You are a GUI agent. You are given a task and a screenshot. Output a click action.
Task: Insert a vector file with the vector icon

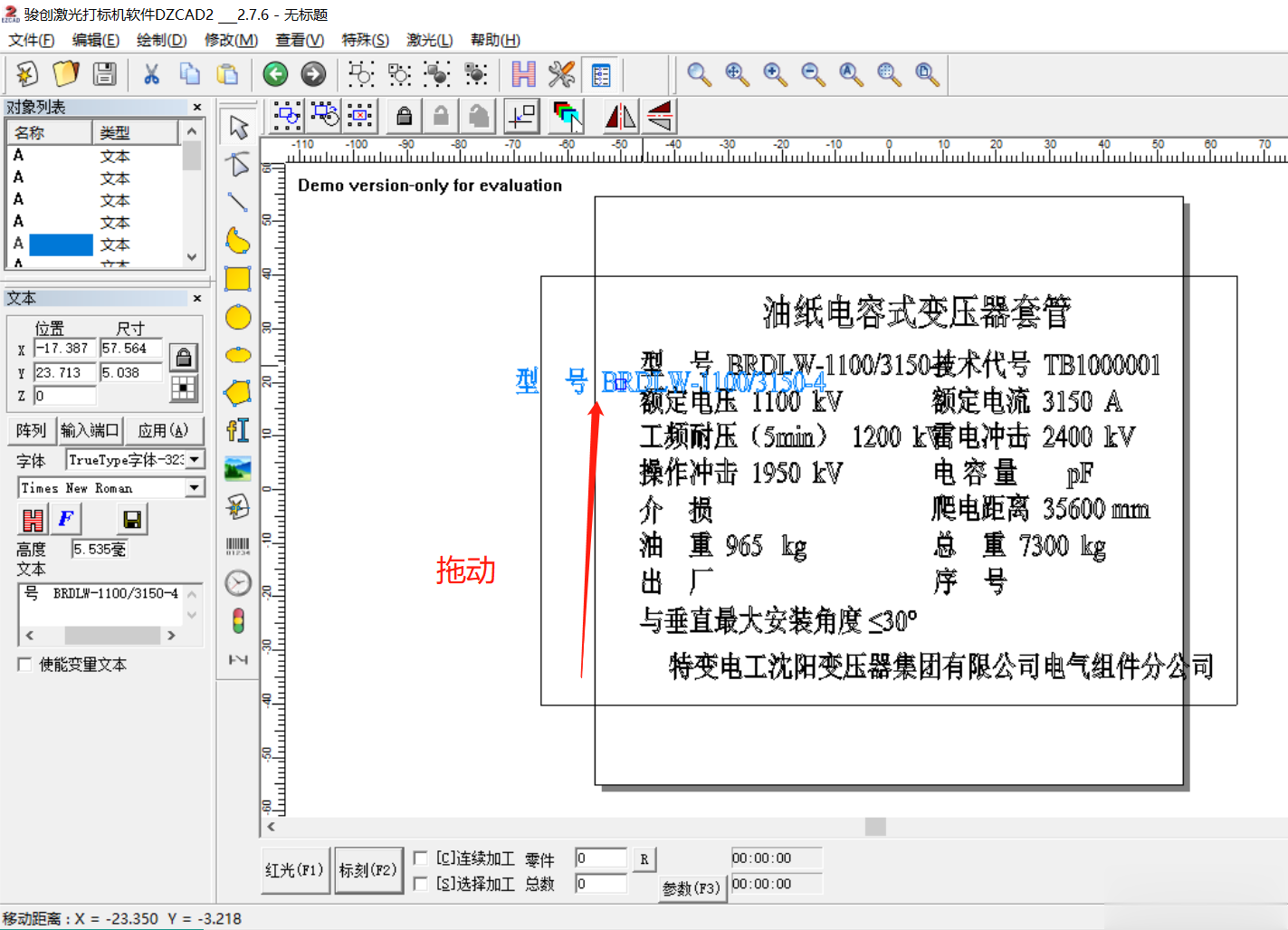point(238,507)
